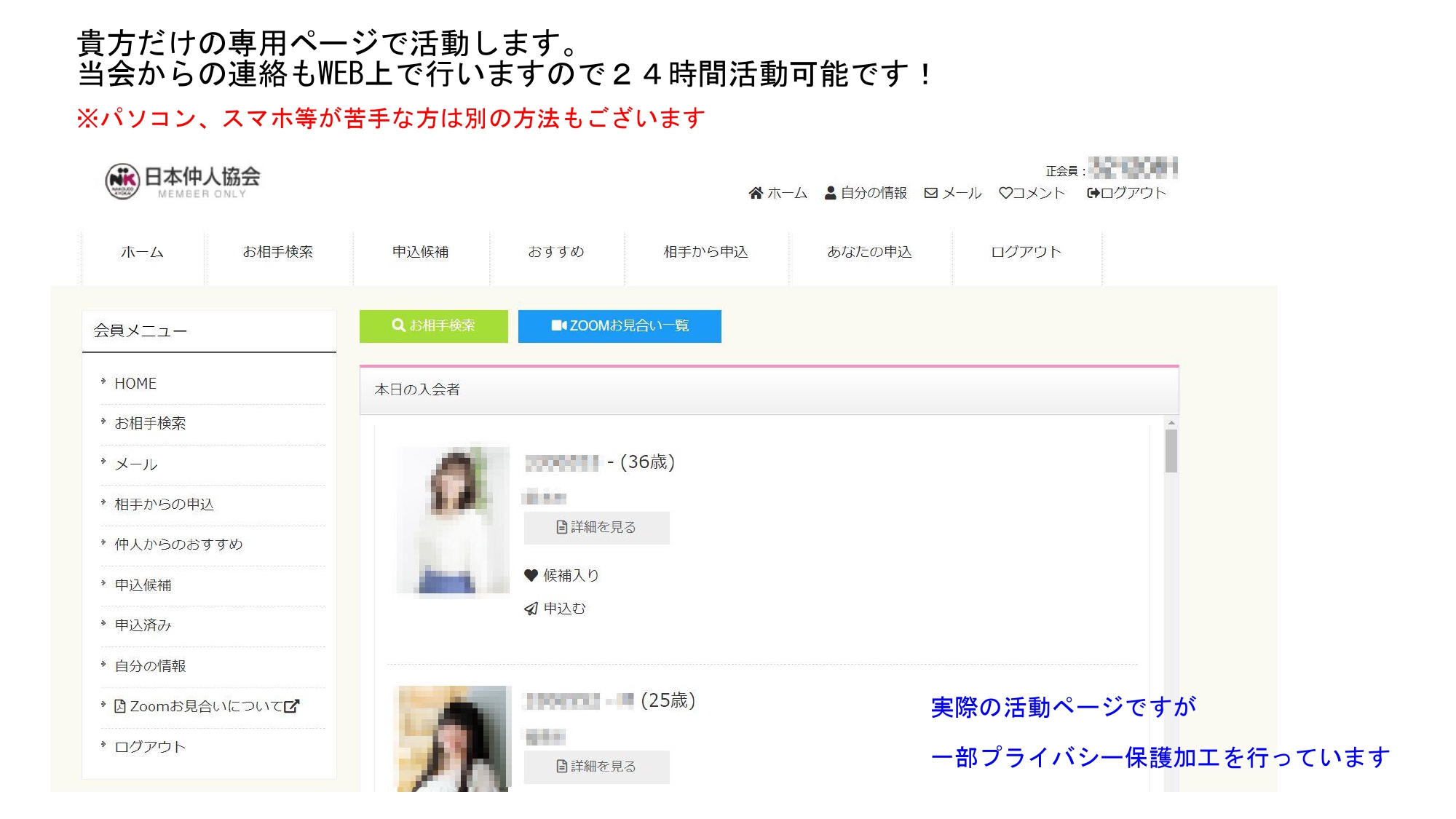Select 申込済み in sidebar menu
The image size is (1456, 819).
(x=143, y=625)
